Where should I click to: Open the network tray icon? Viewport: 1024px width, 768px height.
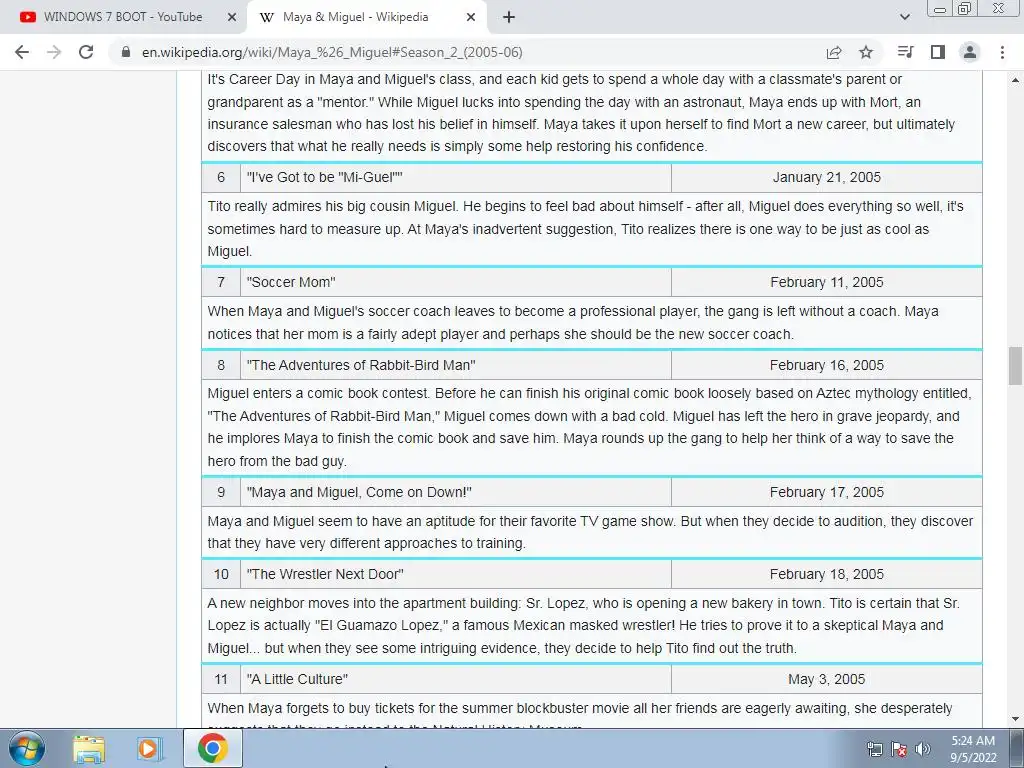874,750
